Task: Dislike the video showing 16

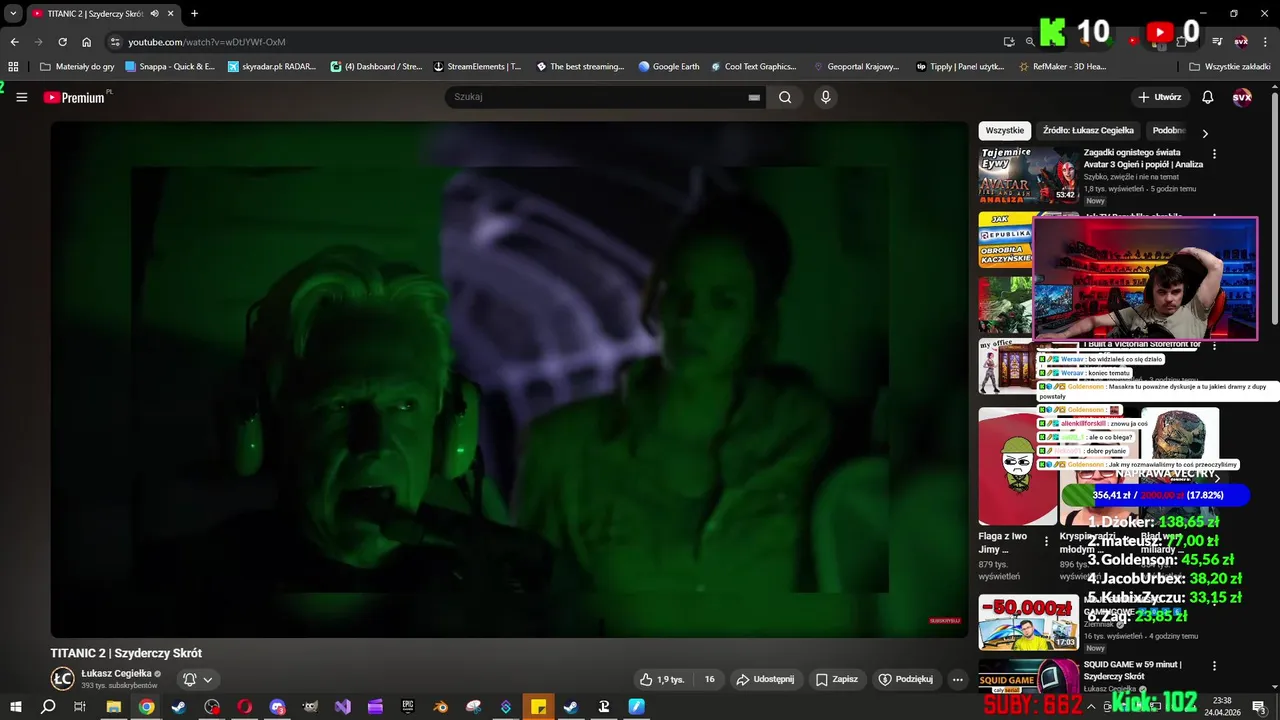Action: (x=708, y=679)
